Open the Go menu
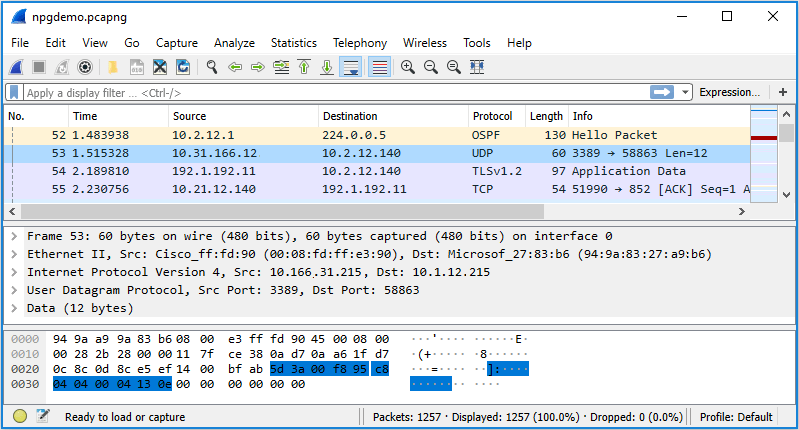The width and height of the screenshot is (799, 430). click(x=131, y=43)
